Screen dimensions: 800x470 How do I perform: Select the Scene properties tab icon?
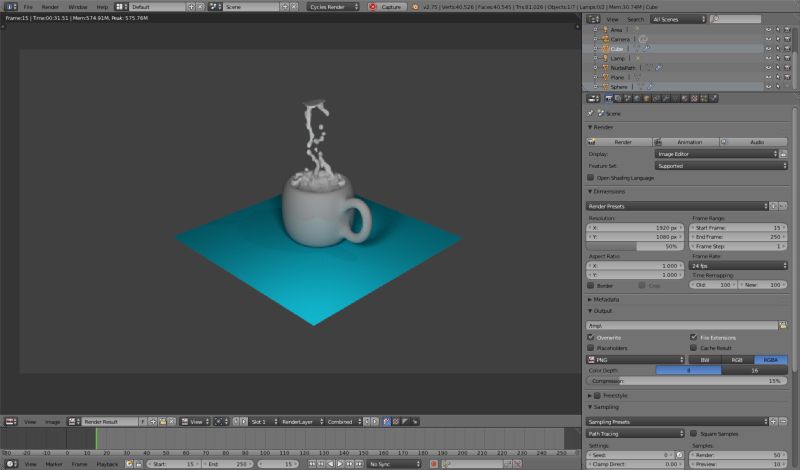point(628,98)
